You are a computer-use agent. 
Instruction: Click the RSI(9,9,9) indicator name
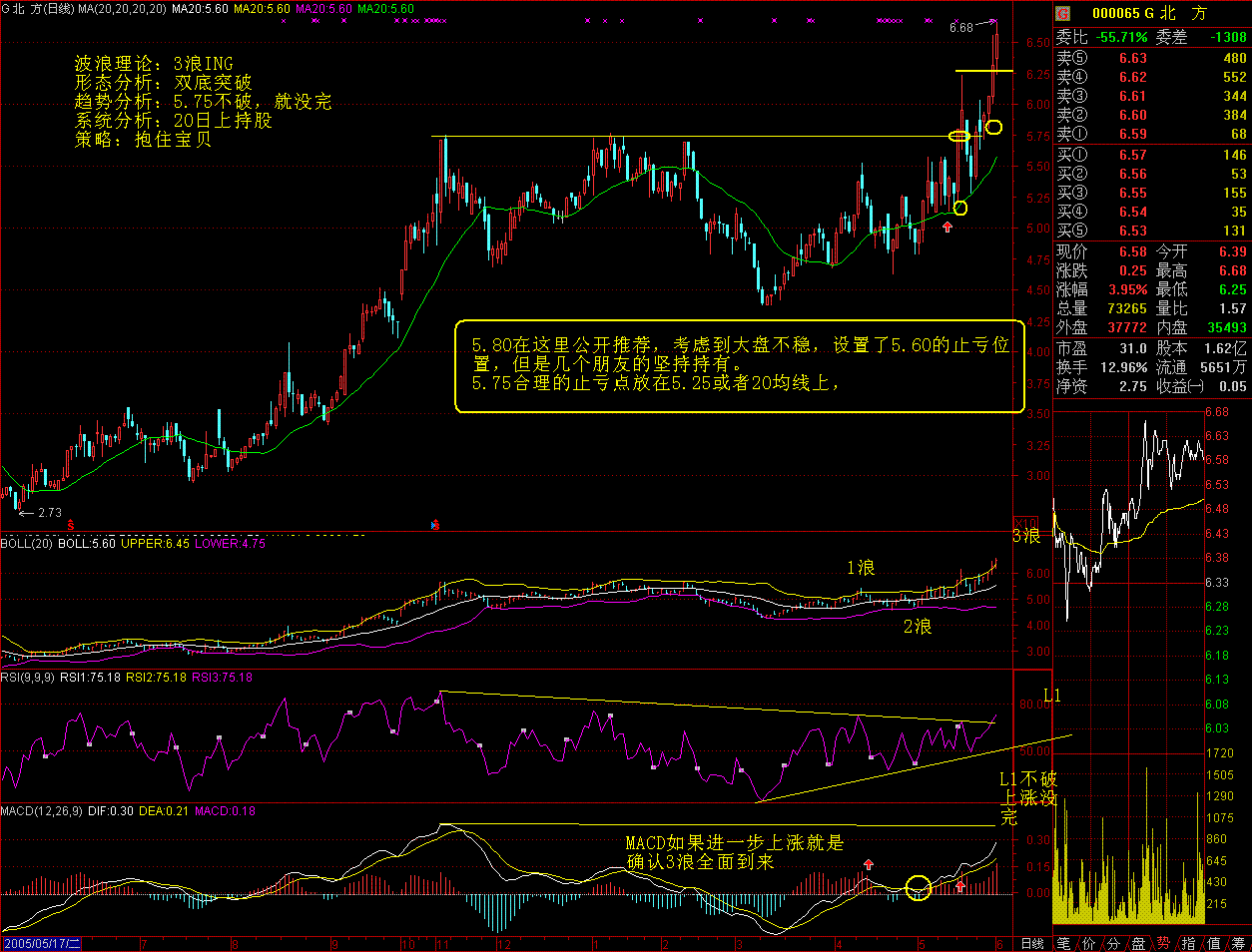click(29, 678)
